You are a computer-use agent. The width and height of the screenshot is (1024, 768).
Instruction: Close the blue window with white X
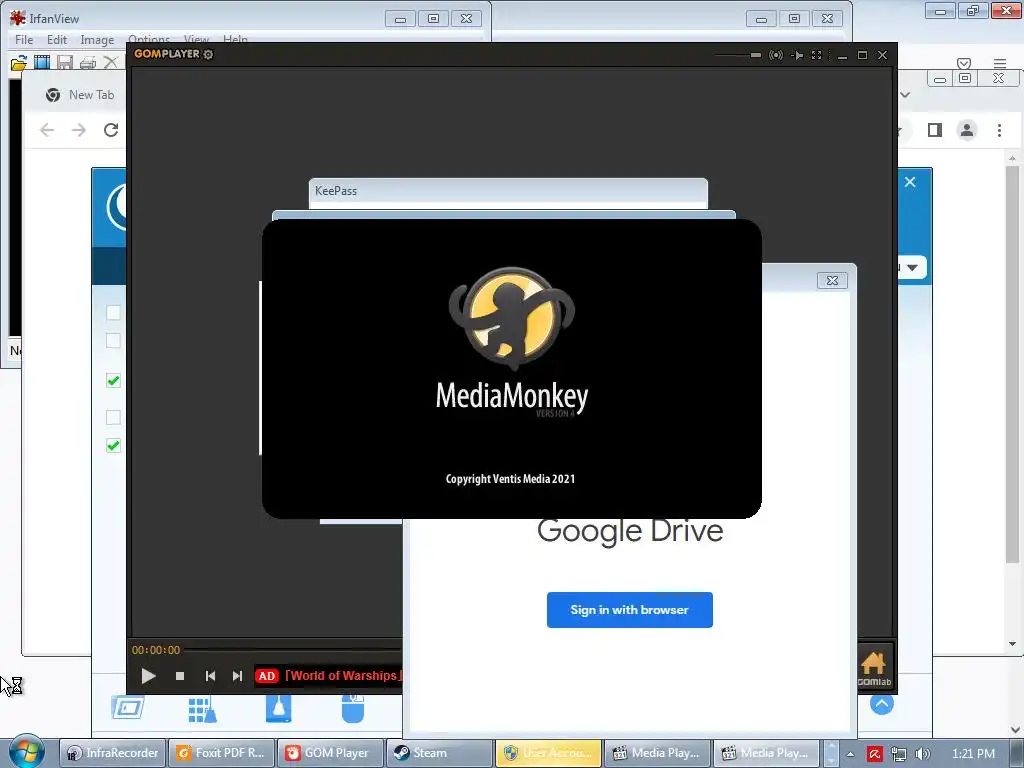pyautogui.click(x=910, y=182)
